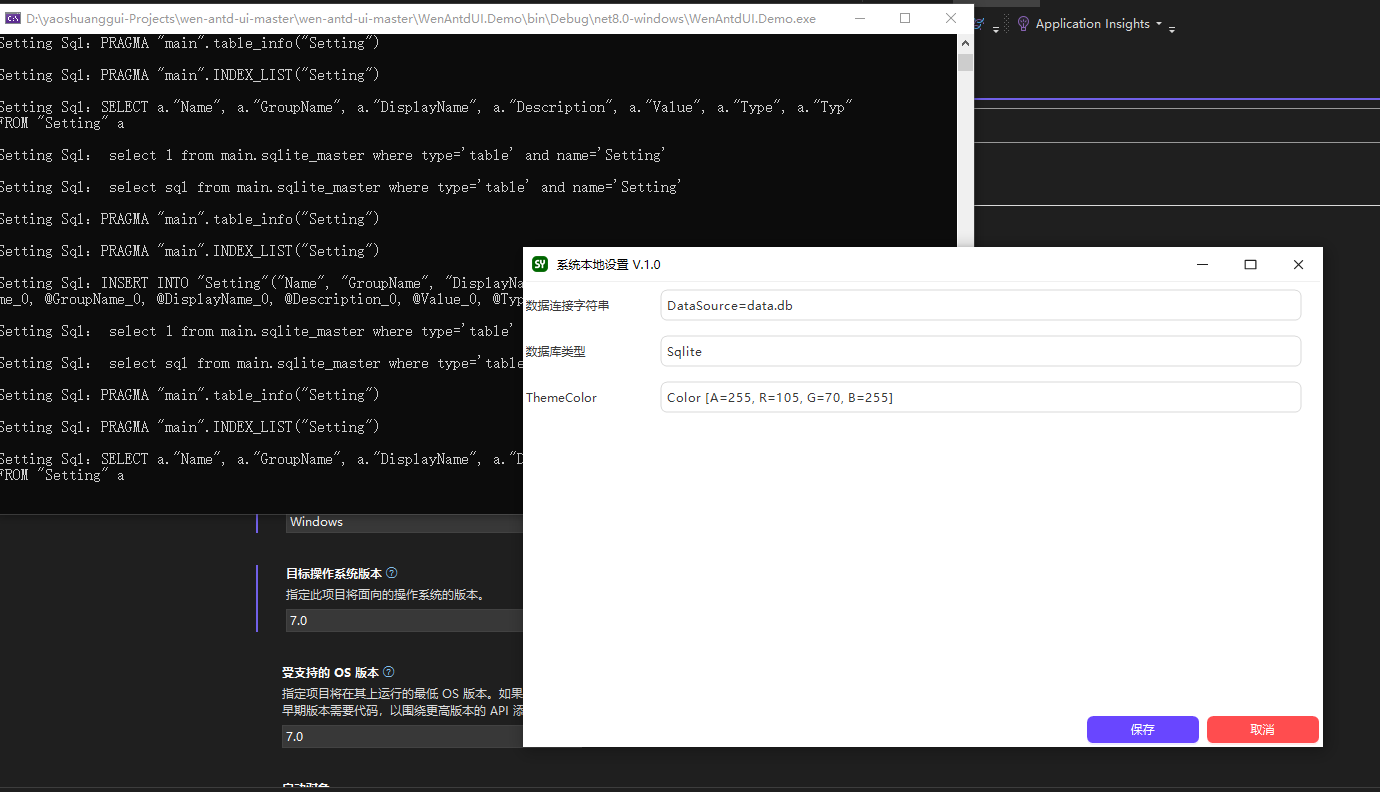Open the 受支持的 OS 版本 7.0 dropdown
1380x792 pixels.
402,736
